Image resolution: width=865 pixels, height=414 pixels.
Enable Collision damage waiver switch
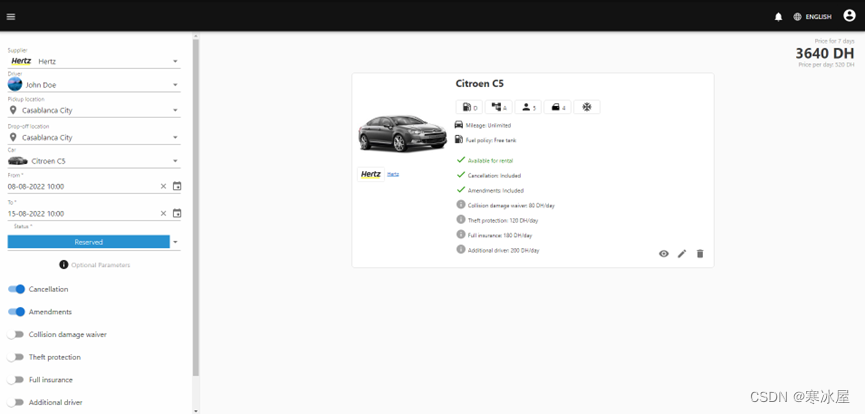[15, 335]
